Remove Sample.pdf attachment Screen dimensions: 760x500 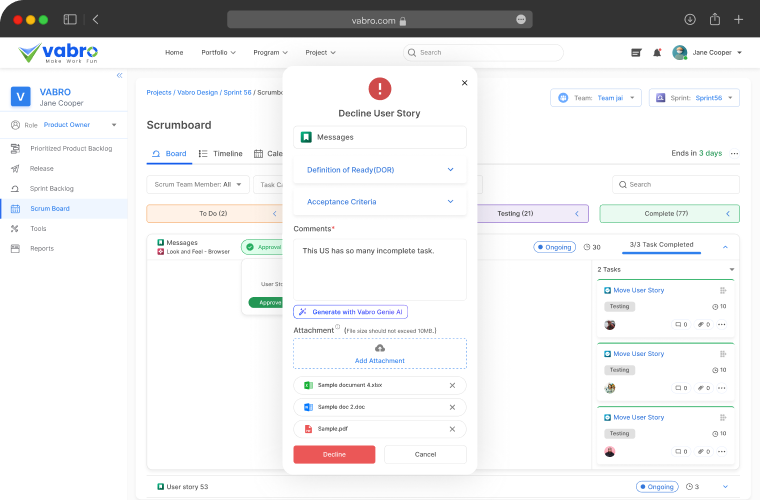(452, 428)
